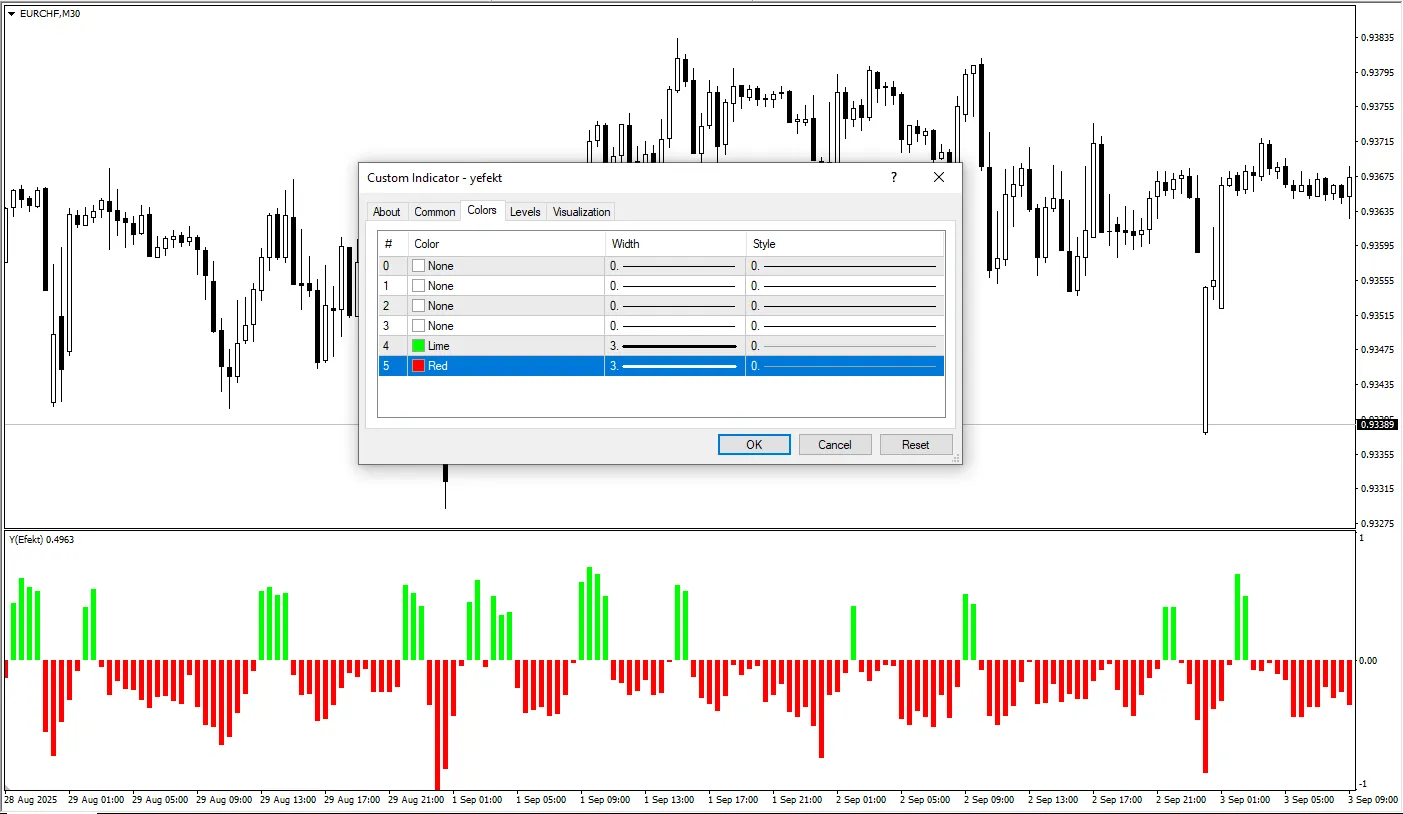Click the EURCHF,M30 chart title dropdown arrow
Screen dimensions: 1403x814
click(11, 14)
